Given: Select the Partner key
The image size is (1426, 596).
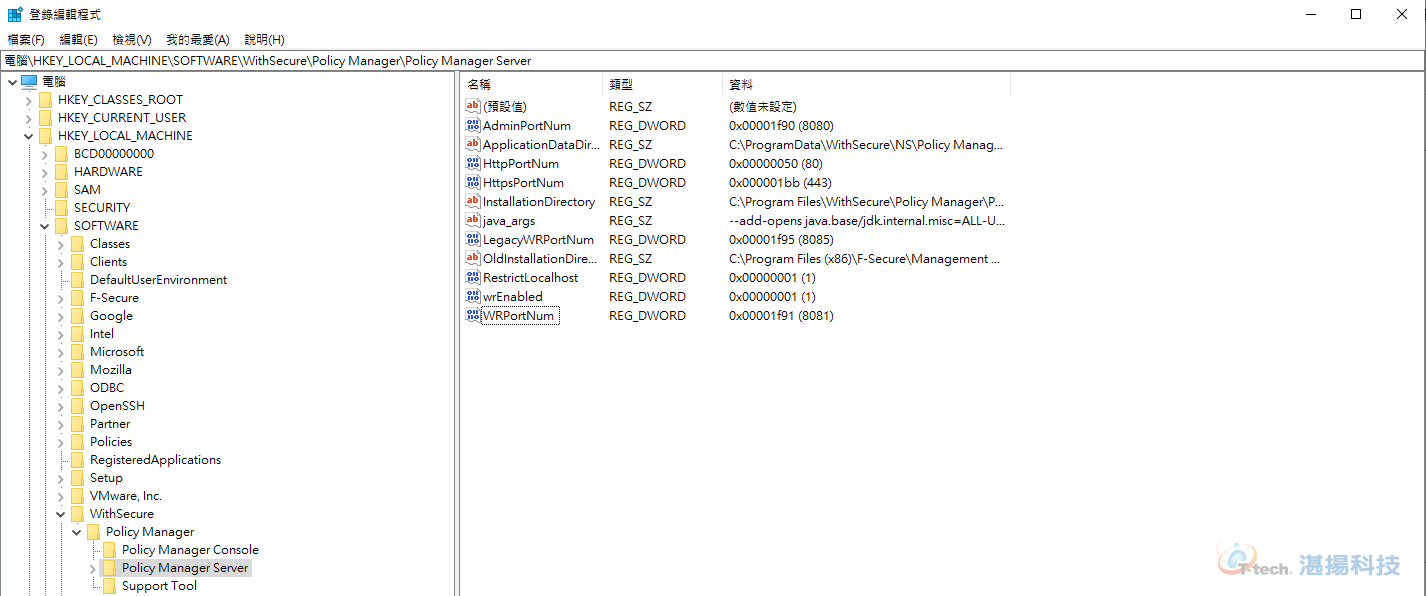Looking at the screenshot, I should (x=110, y=424).
